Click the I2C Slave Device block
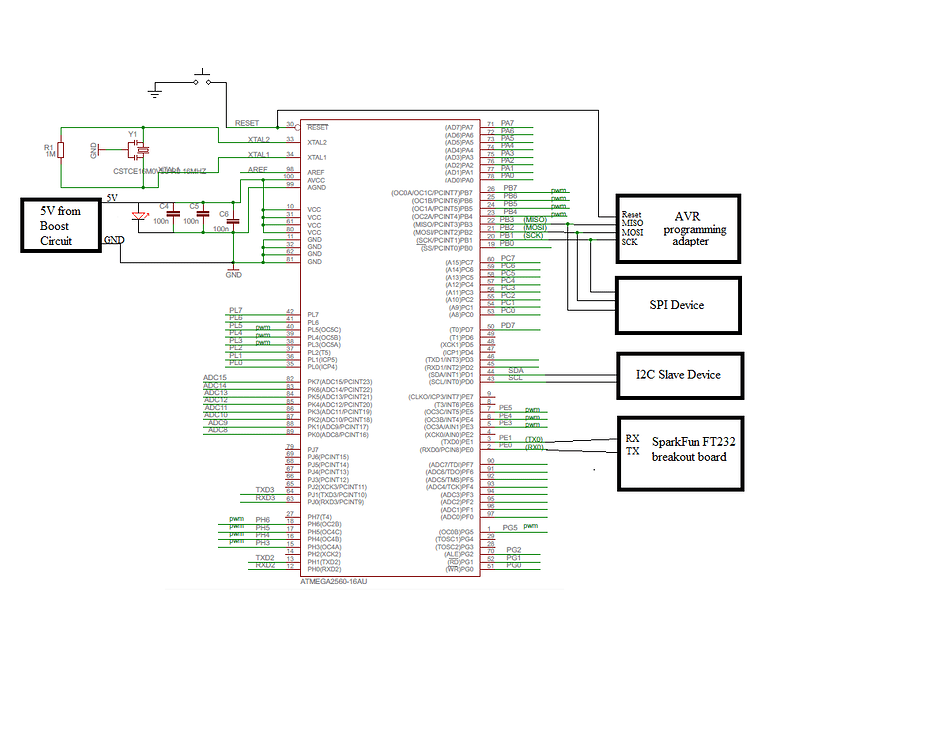949x750 pixels. pos(680,375)
